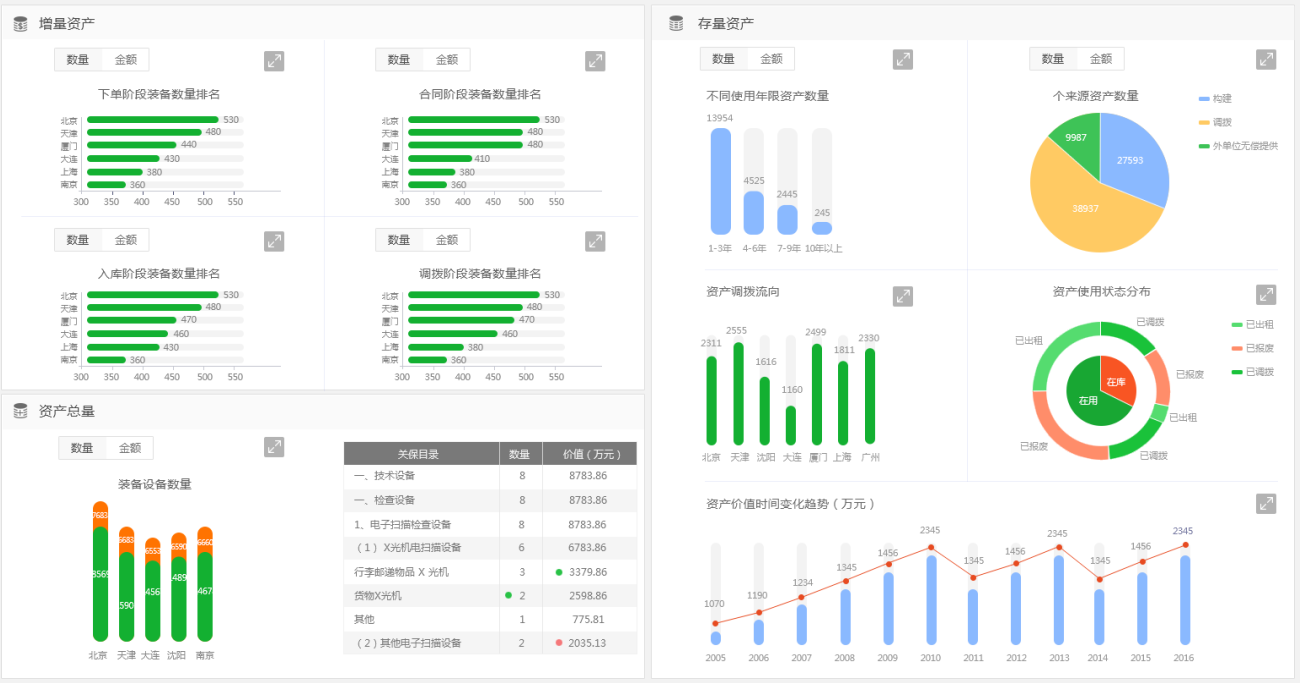Expand the 不同使用年限资产数量 chart

coord(903,60)
